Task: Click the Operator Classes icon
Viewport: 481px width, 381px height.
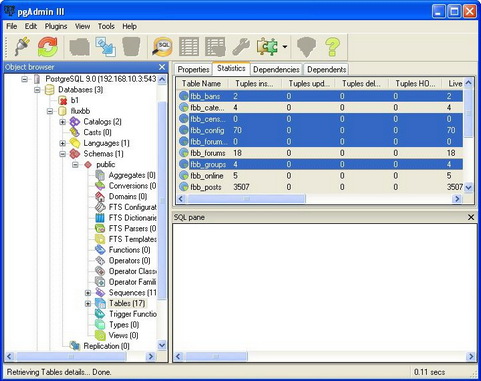Action: pyautogui.click(x=100, y=271)
